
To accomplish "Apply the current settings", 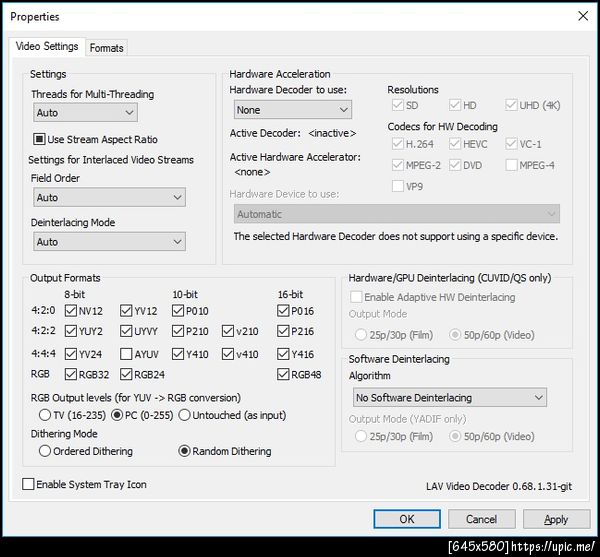I will coord(556,519).
